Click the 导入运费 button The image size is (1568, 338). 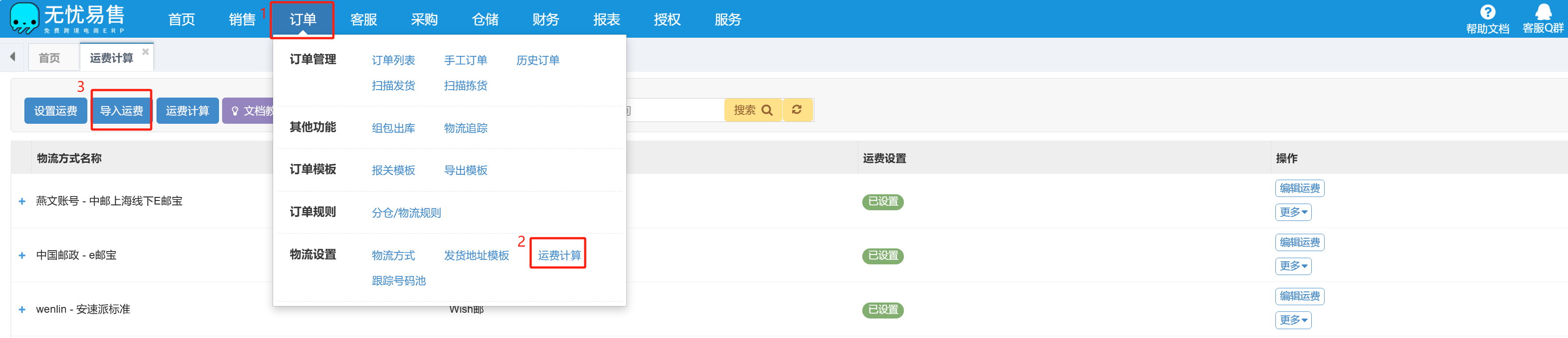(121, 111)
